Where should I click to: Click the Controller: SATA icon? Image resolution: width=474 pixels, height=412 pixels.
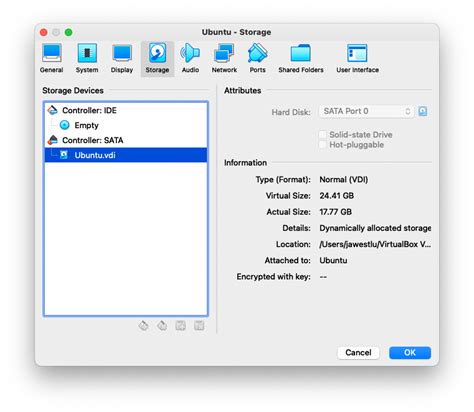[x=52, y=140]
